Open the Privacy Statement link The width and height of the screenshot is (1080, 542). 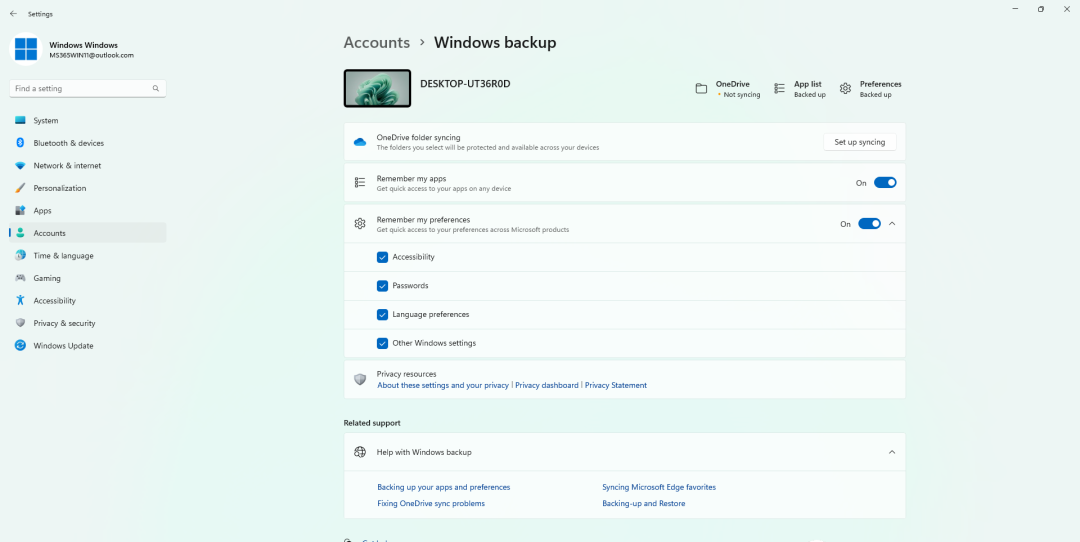[x=616, y=386]
